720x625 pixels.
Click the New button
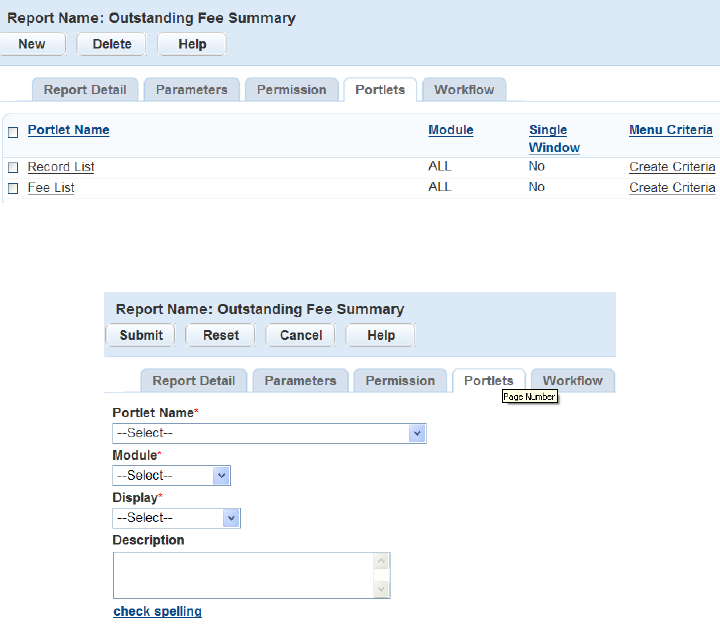pyautogui.click(x=32, y=44)
